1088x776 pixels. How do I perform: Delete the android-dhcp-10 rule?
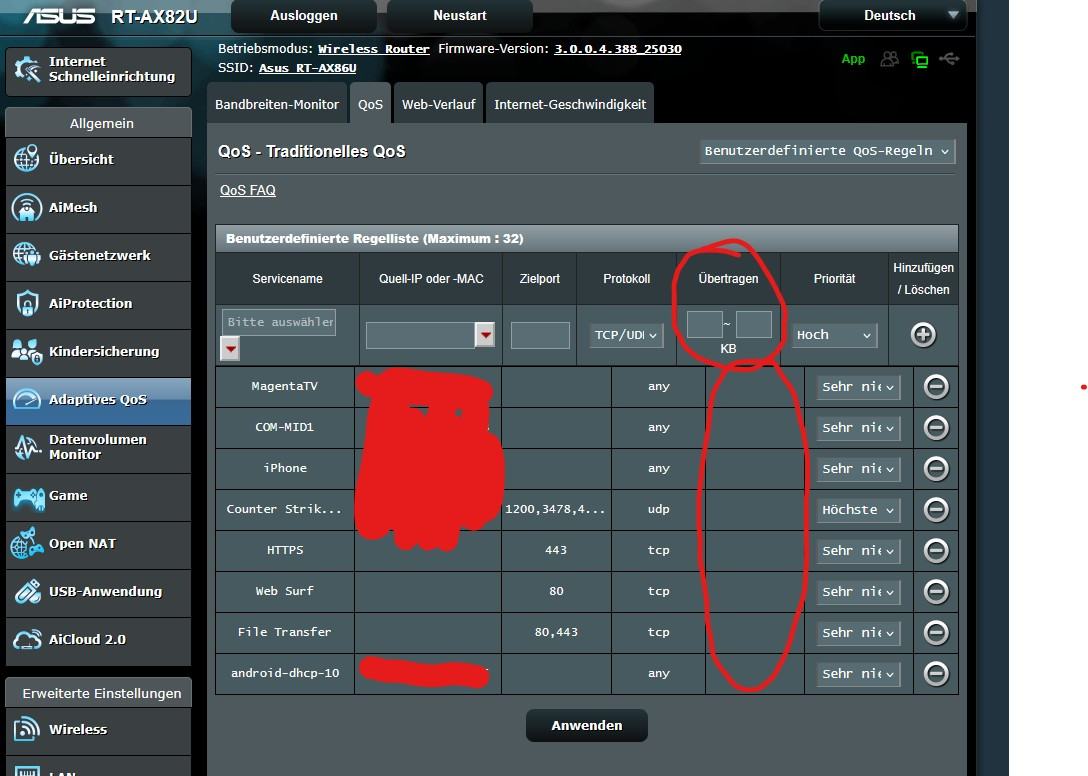point(936,673)
